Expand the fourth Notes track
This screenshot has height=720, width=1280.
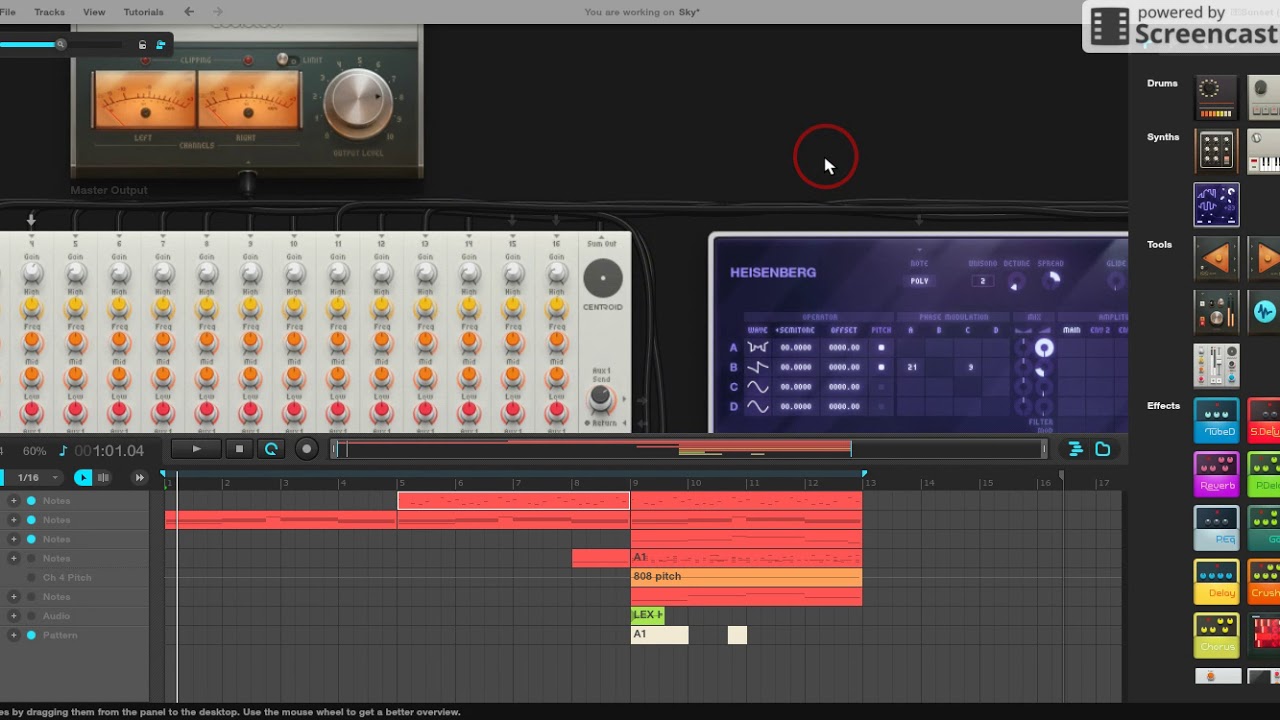point(13,558)
